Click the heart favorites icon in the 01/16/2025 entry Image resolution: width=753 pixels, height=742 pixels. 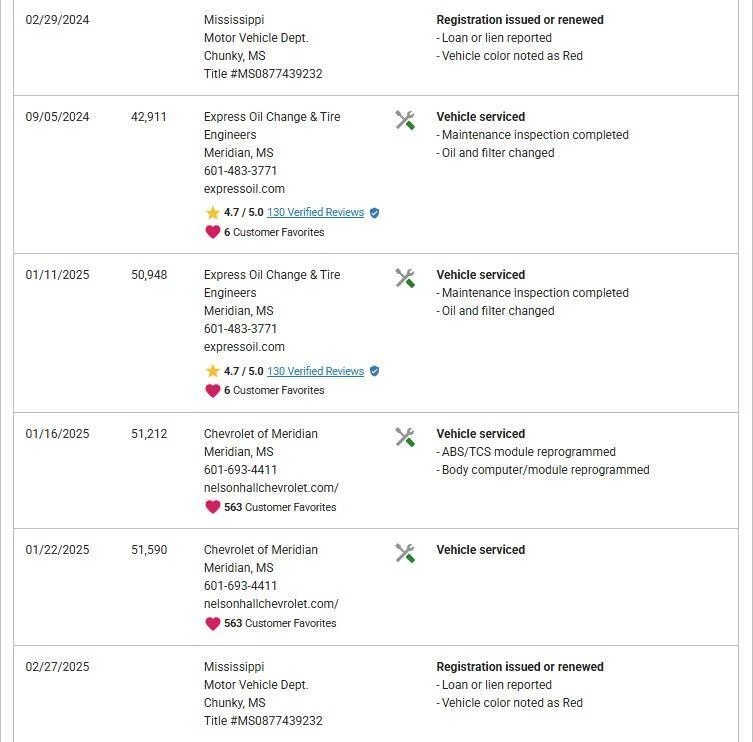pos(212,507)
